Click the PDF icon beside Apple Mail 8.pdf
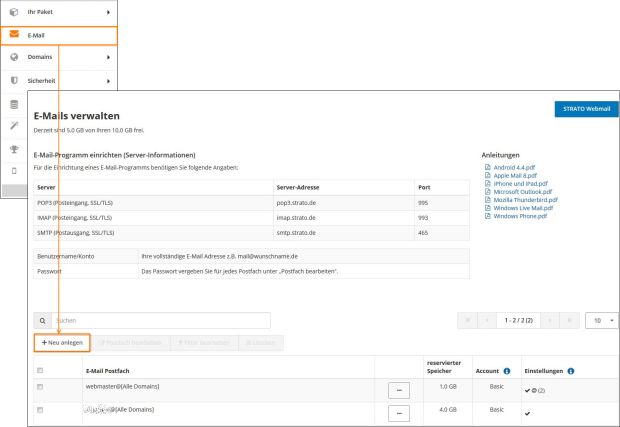The width and height of the screenshot is (620, 427). [x=488, y=175]
